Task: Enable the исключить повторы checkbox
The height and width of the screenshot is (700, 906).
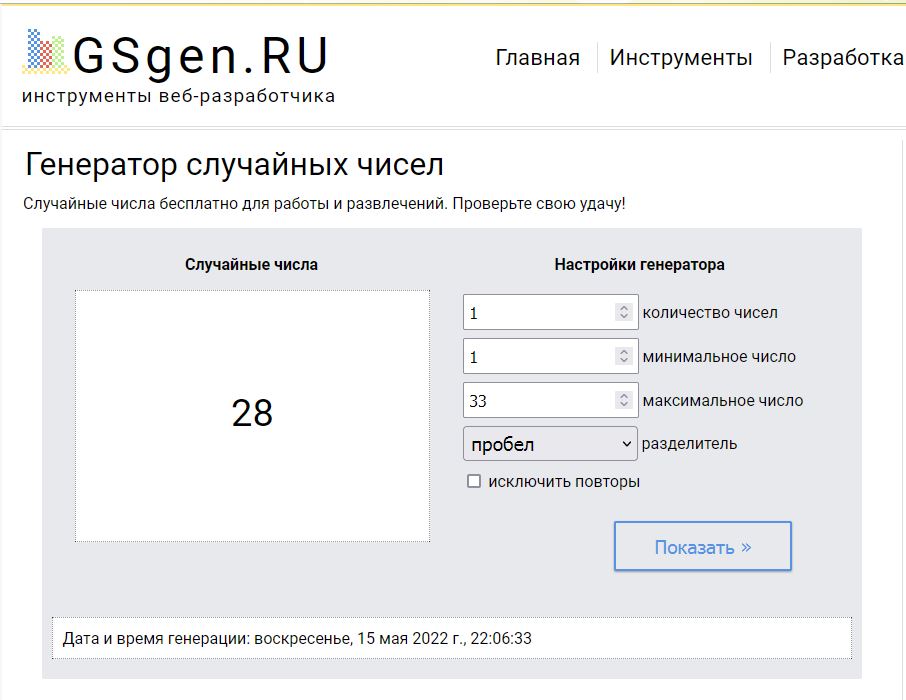Action: (474, 482)
